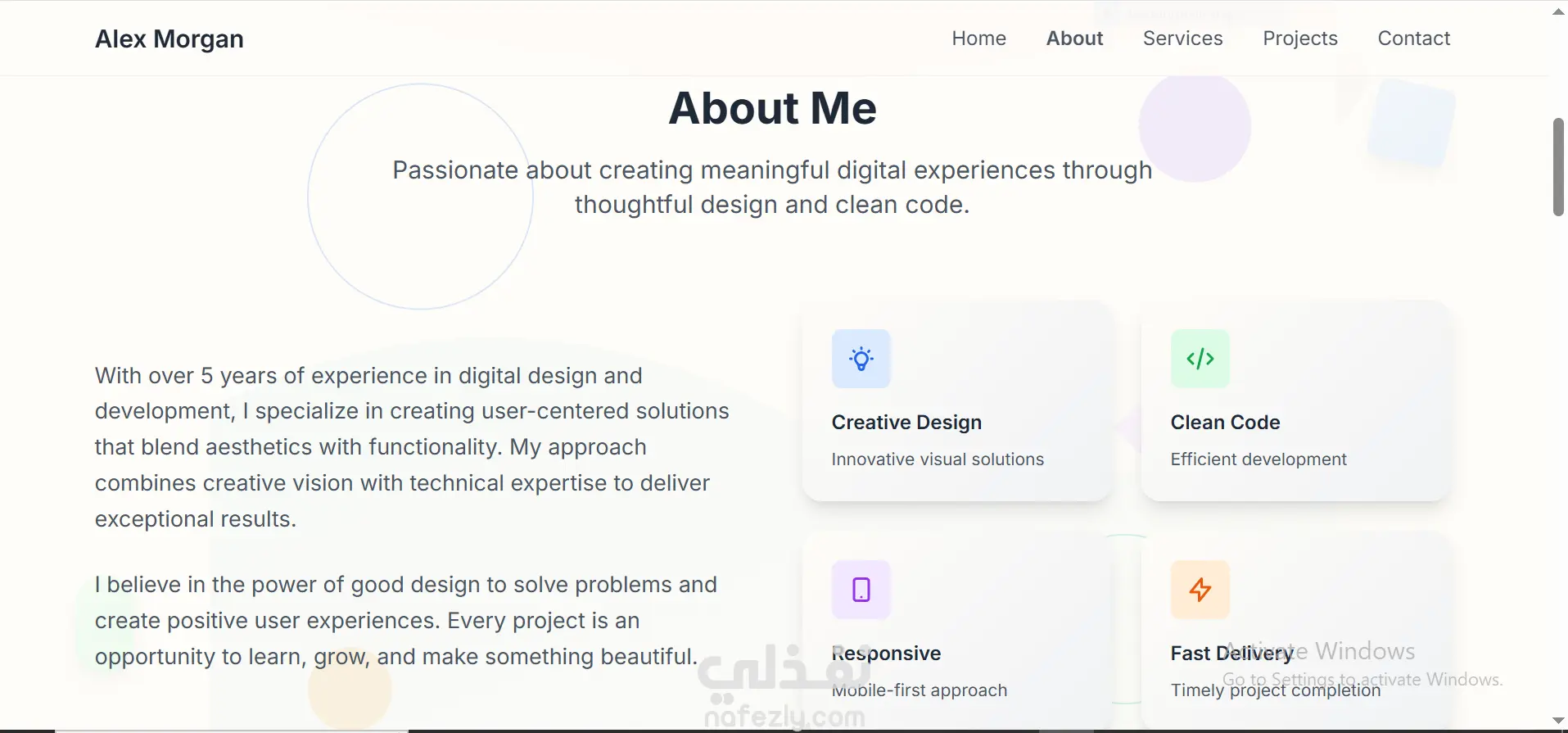Click the purple mobile phone icon
Image resolution: width=1568 pixels, height=733 pixels.
[861, 590]
